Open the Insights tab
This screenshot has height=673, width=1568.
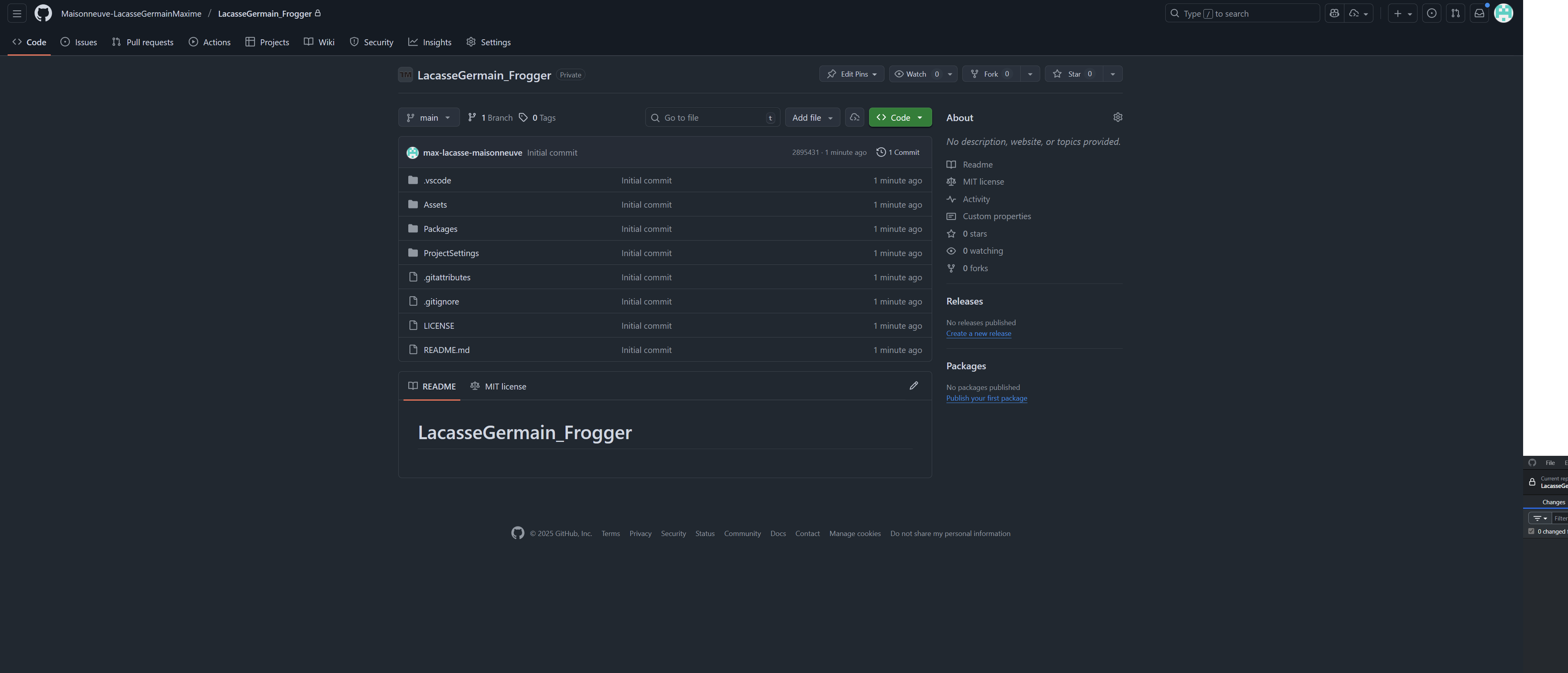click(x=430, y=42)
